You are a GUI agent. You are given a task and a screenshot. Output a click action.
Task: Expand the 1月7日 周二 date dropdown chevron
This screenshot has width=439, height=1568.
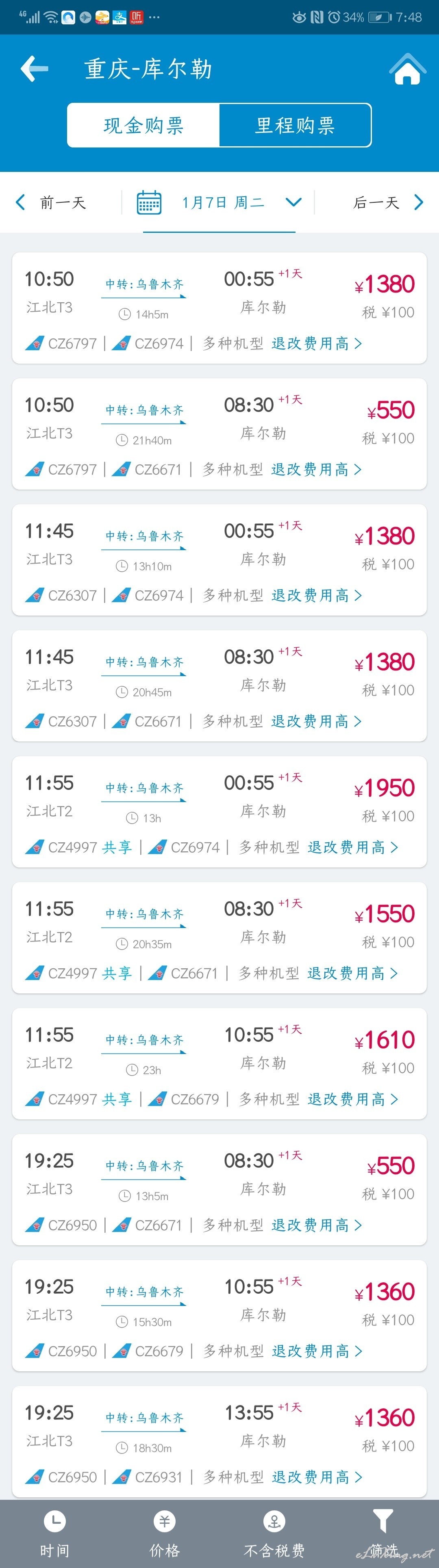293,202
